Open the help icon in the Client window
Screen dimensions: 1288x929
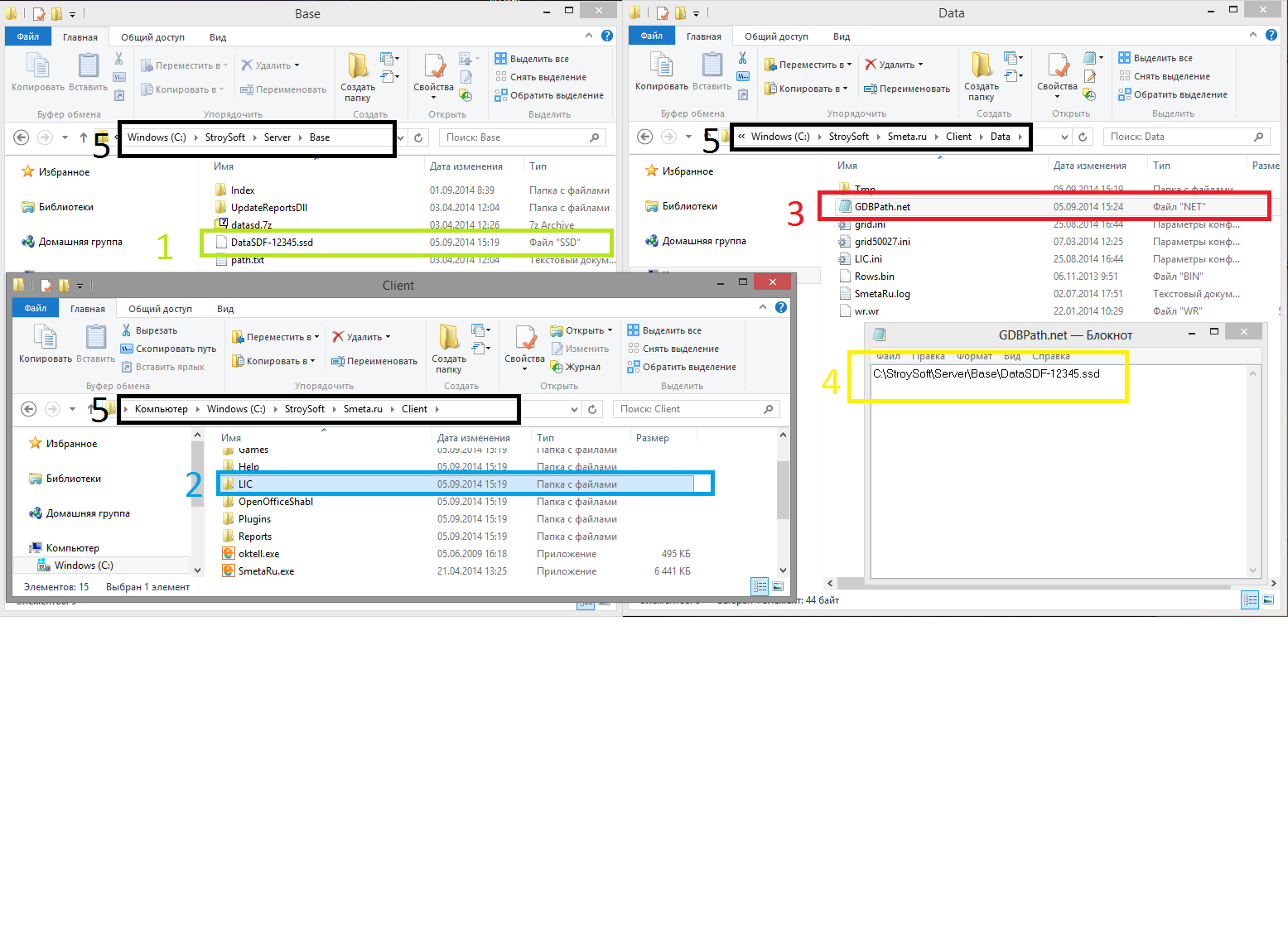[780, 308]
